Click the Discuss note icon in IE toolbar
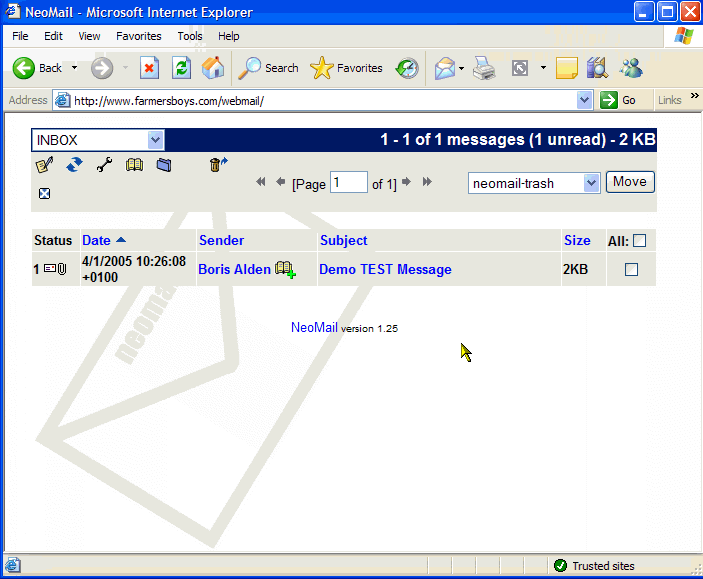The width and height of the screenshot is (703, 579). tap(566, 69)
